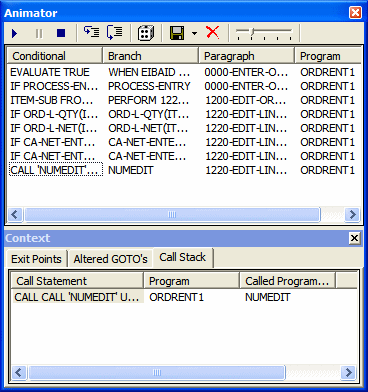
Task: Click the PERFORM 122... branch cell
Action: (149, 100)
